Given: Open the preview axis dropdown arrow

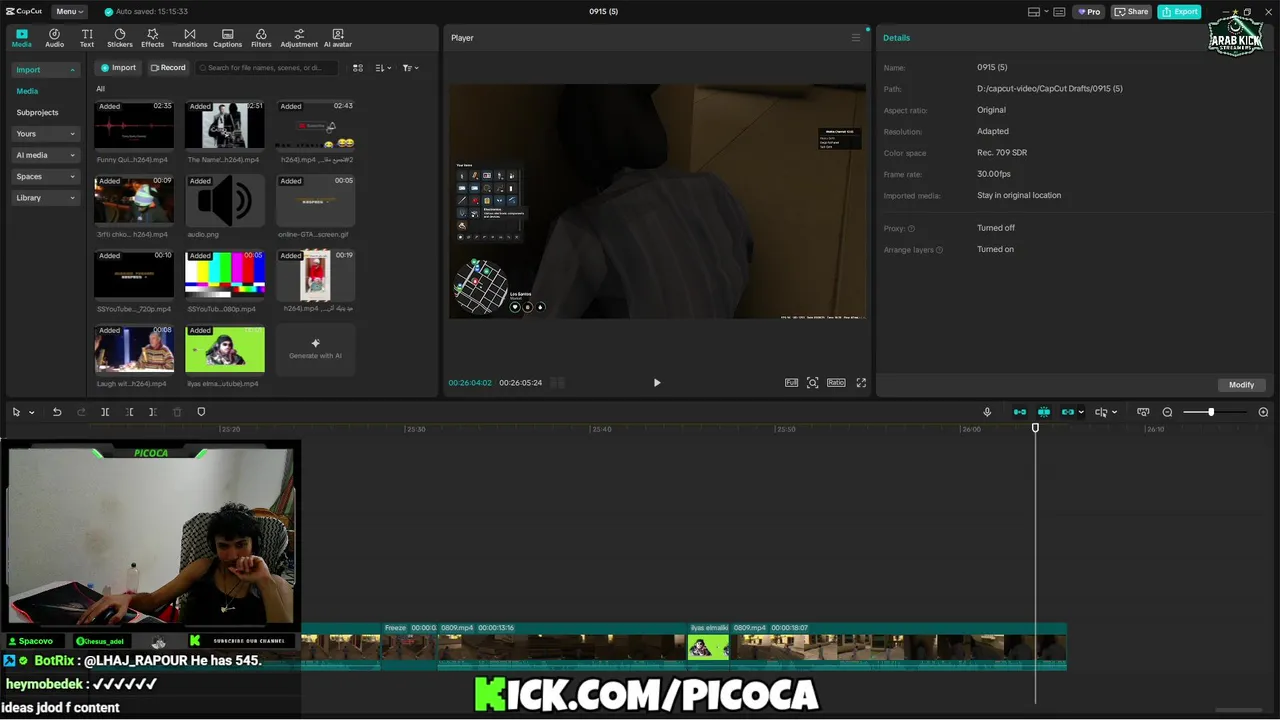Looking at the screenshot, I should pyautogui.click(x=1114, y=412).
